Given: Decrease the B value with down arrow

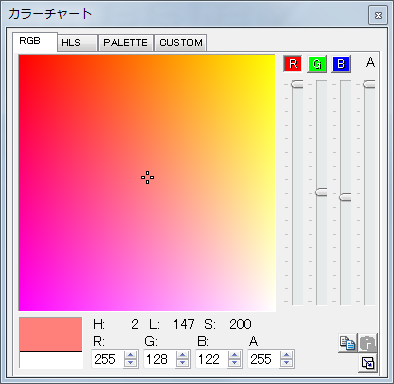Looking at the screenshot, I should [x=234, y=363].
